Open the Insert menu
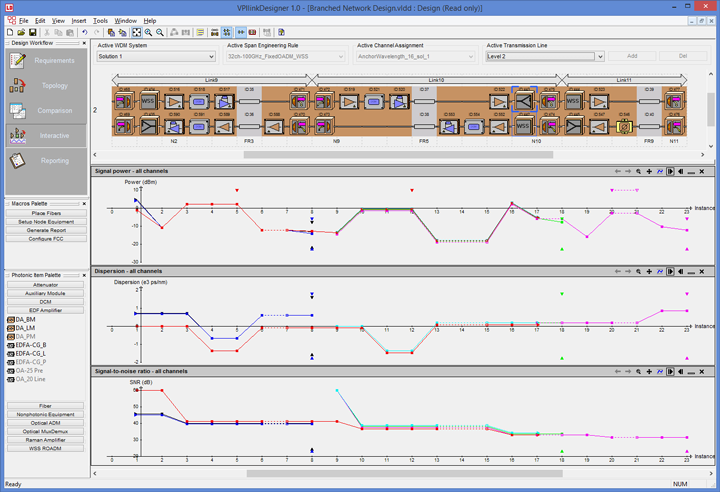Image resolution: width=720 pixels, height=492 pixels. pyautogui.click(x=79, y=21)
